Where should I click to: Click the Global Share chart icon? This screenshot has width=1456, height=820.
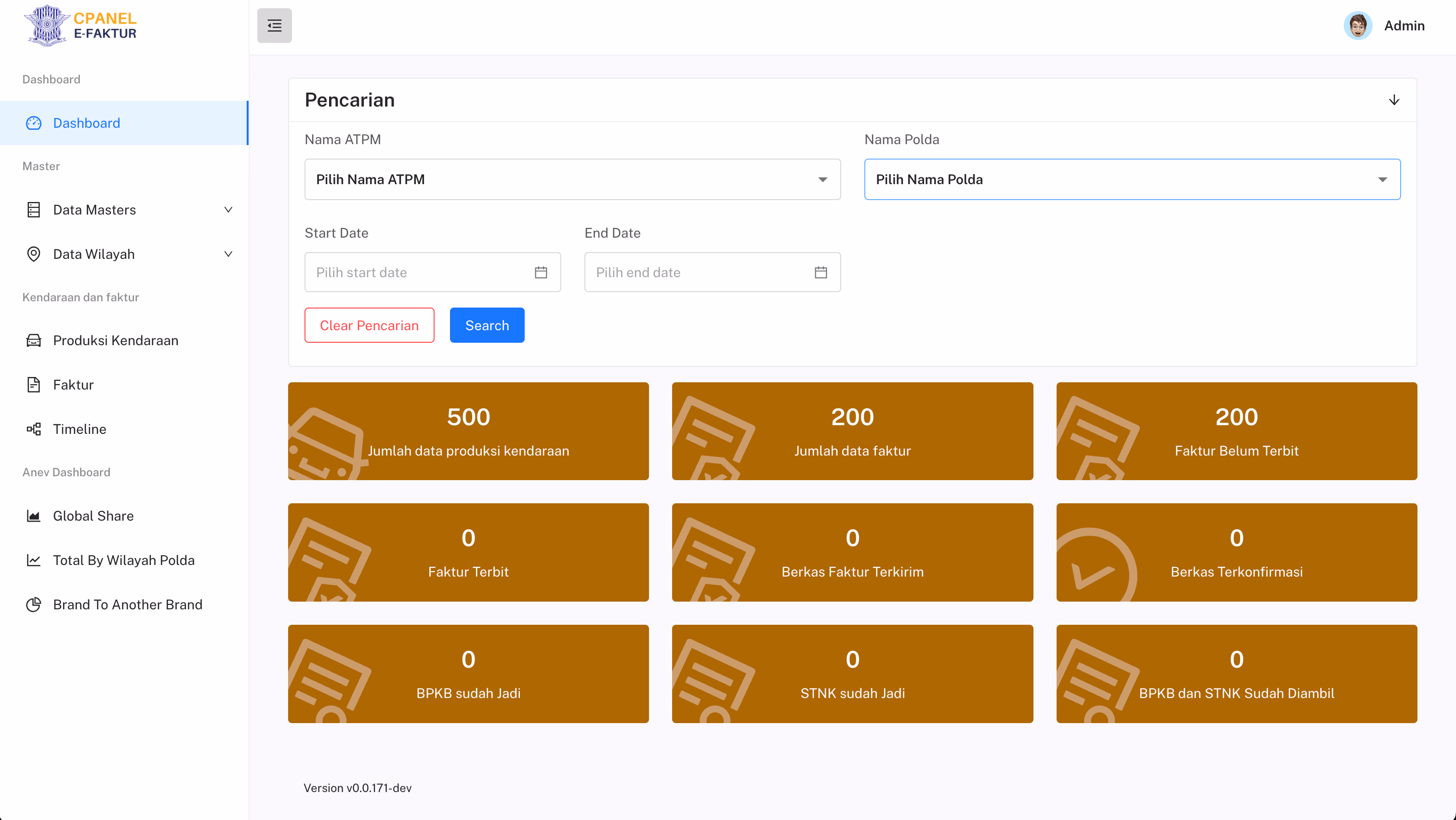coord(34,516)
